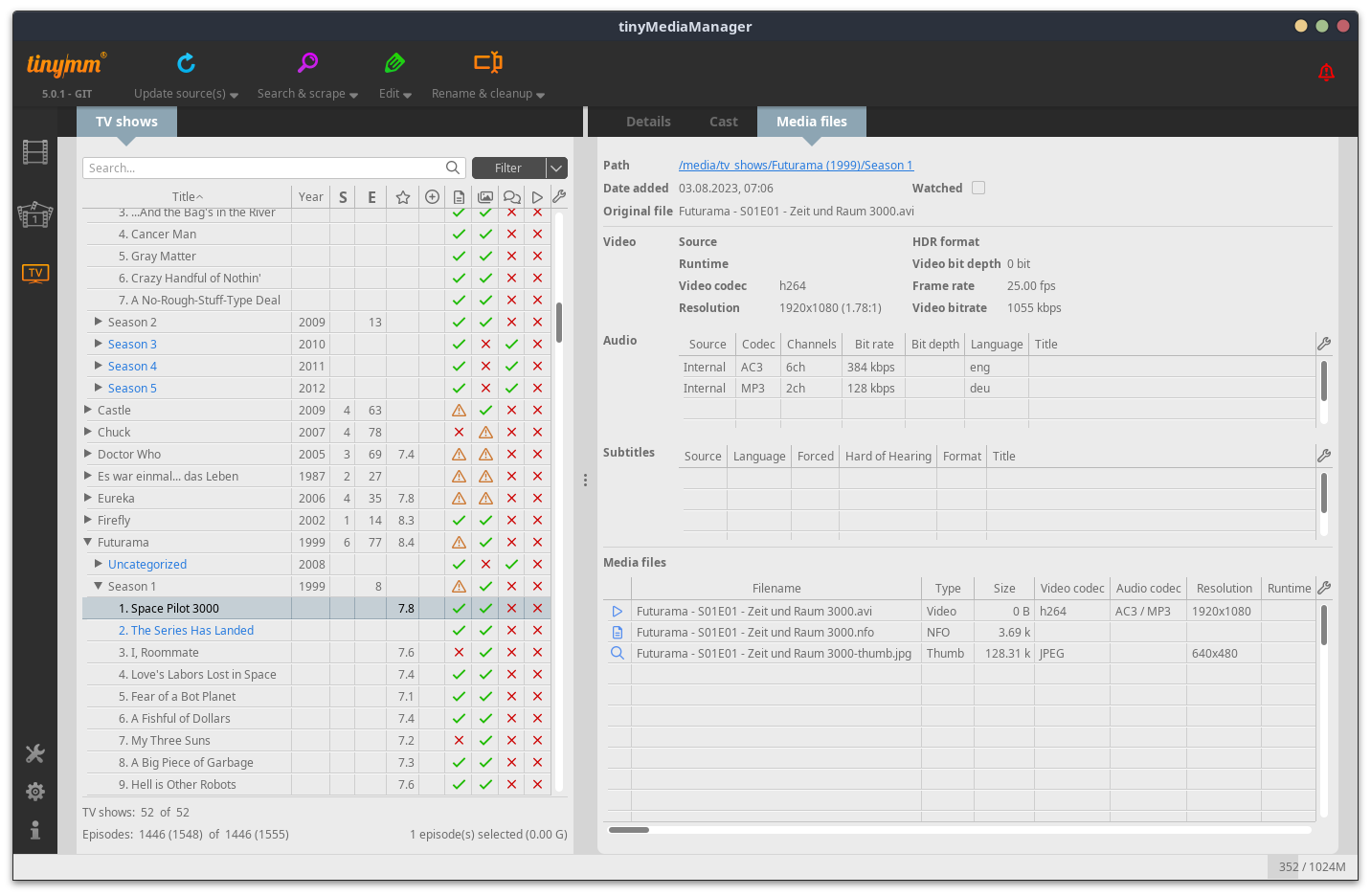The width and height of the screenshot is (1371, 896).
Task: Click the Rename & cleanup icon
Action: (487, 63)
